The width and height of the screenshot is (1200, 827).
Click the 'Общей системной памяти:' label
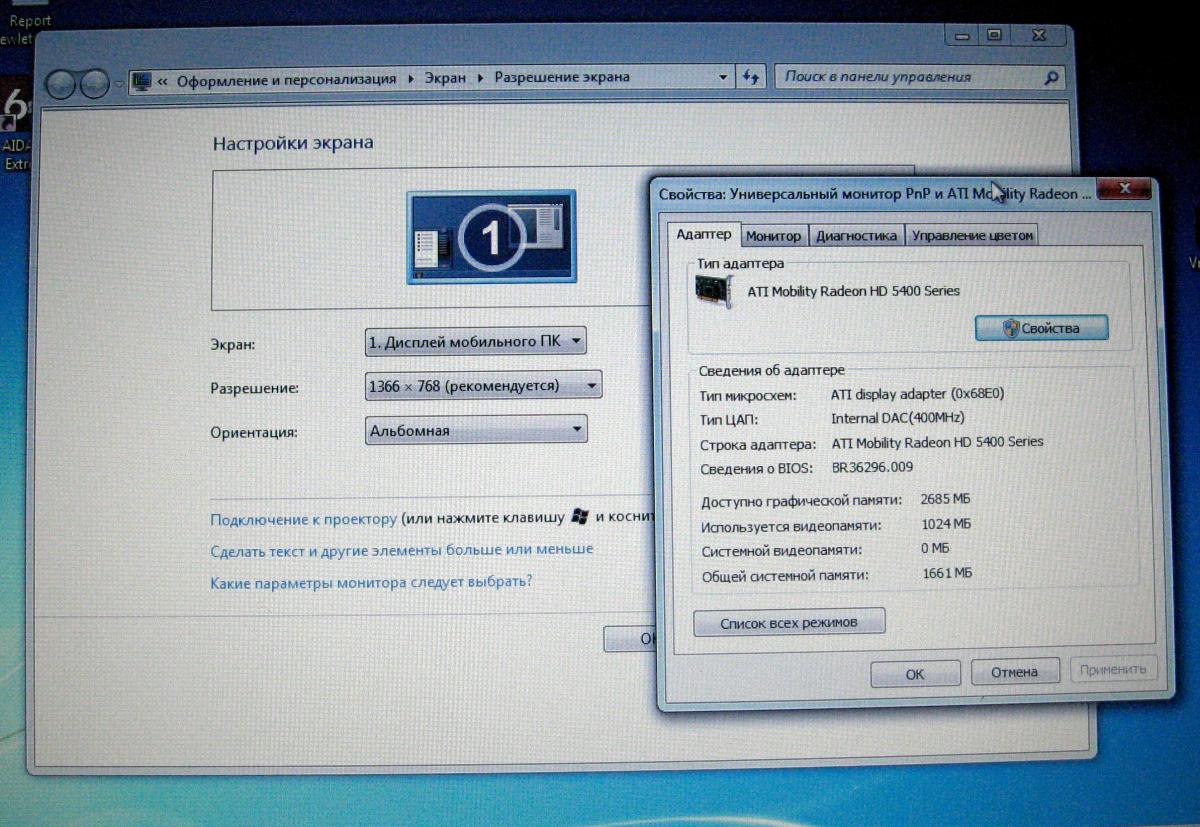(784, 575)
